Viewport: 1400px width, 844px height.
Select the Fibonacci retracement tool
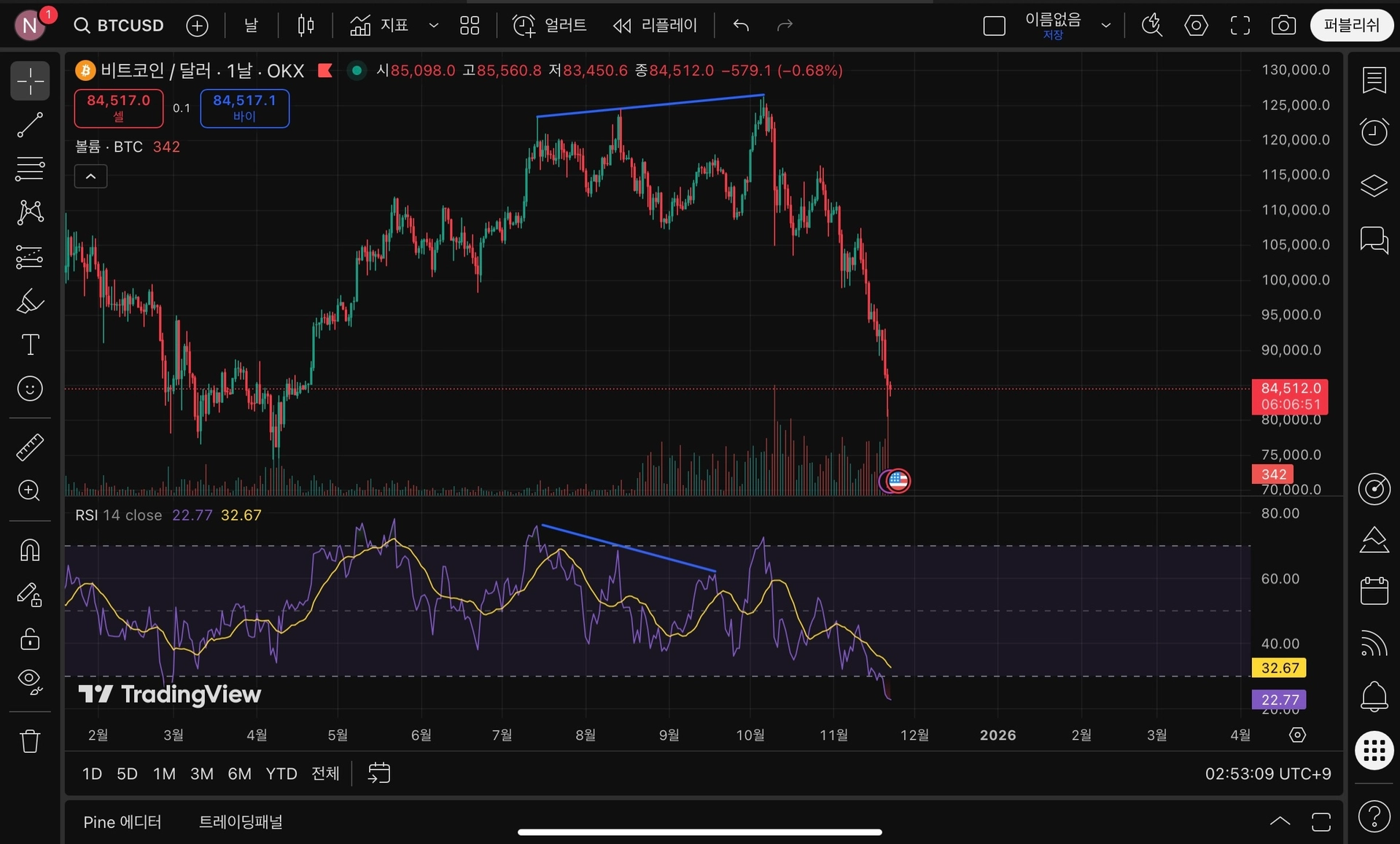pyautogui.click(x=30, y=169)
